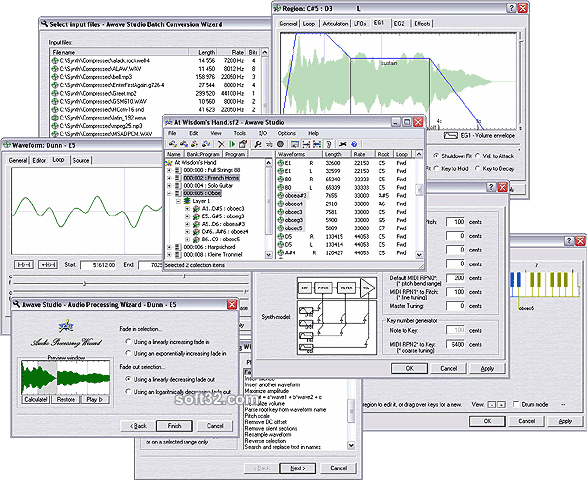The width and height of the screenshot is (587, 480).
Task: Click the green play toolbar icon
Action: coord(232,144)
